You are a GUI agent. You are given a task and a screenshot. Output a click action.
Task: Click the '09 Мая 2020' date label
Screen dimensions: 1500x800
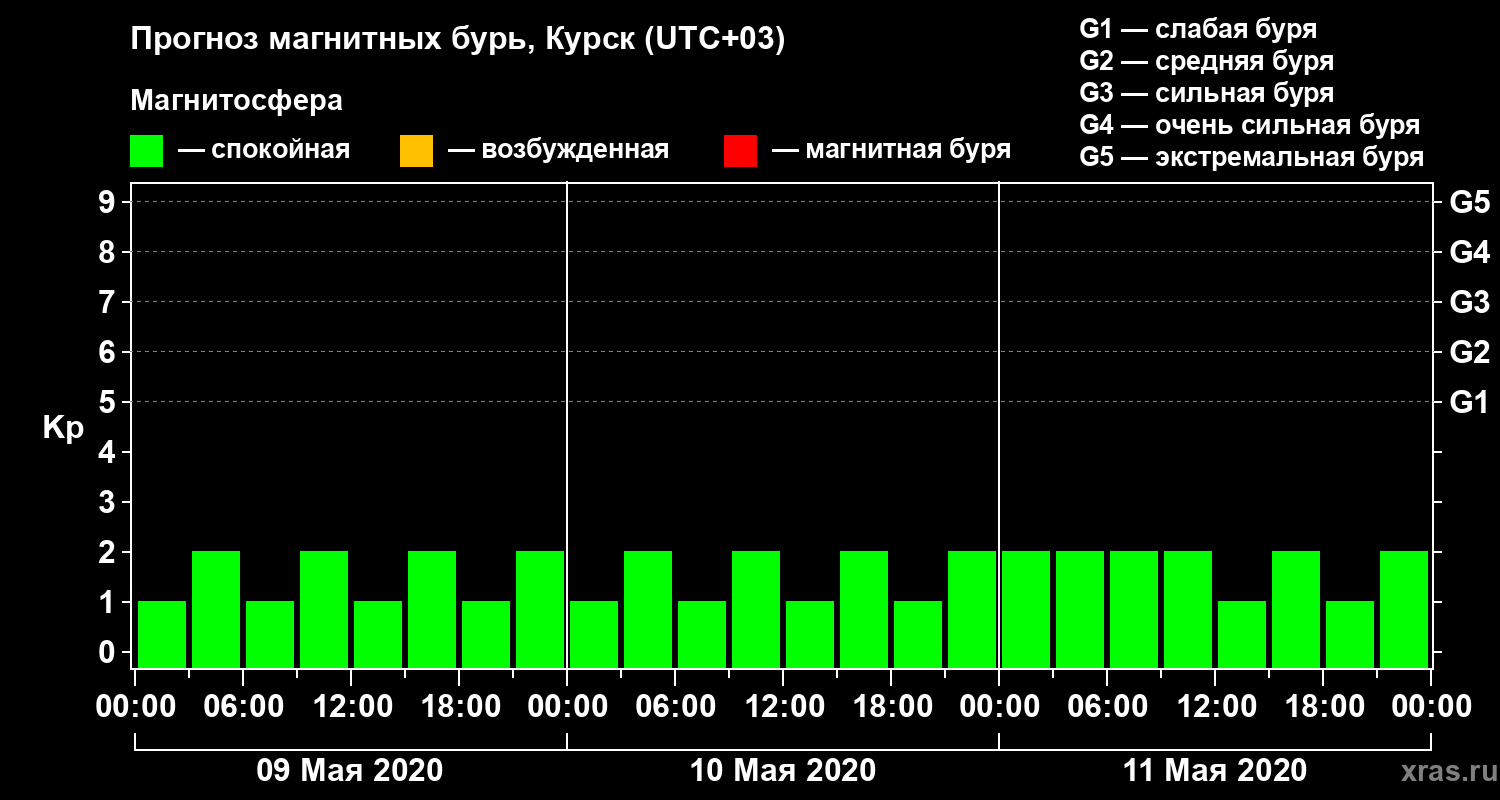[350, 771]
